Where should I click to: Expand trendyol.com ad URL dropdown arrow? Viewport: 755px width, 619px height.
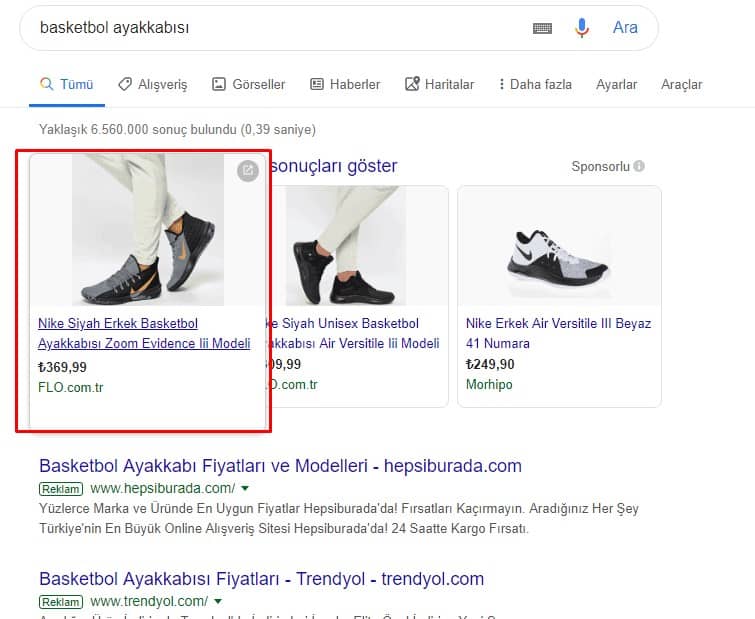point(218,601)
